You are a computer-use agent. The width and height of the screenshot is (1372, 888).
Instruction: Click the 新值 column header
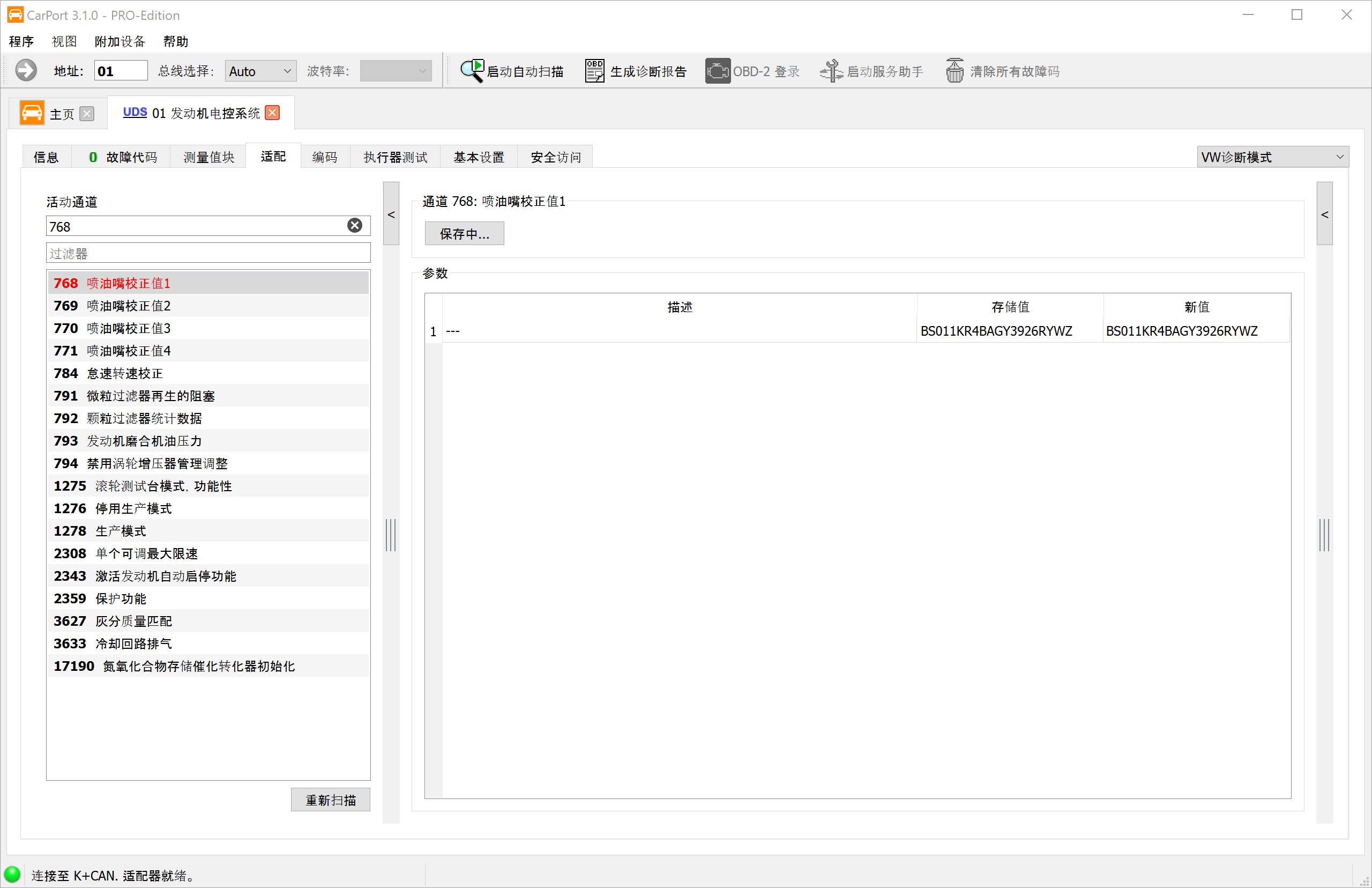pos(1196,306)
